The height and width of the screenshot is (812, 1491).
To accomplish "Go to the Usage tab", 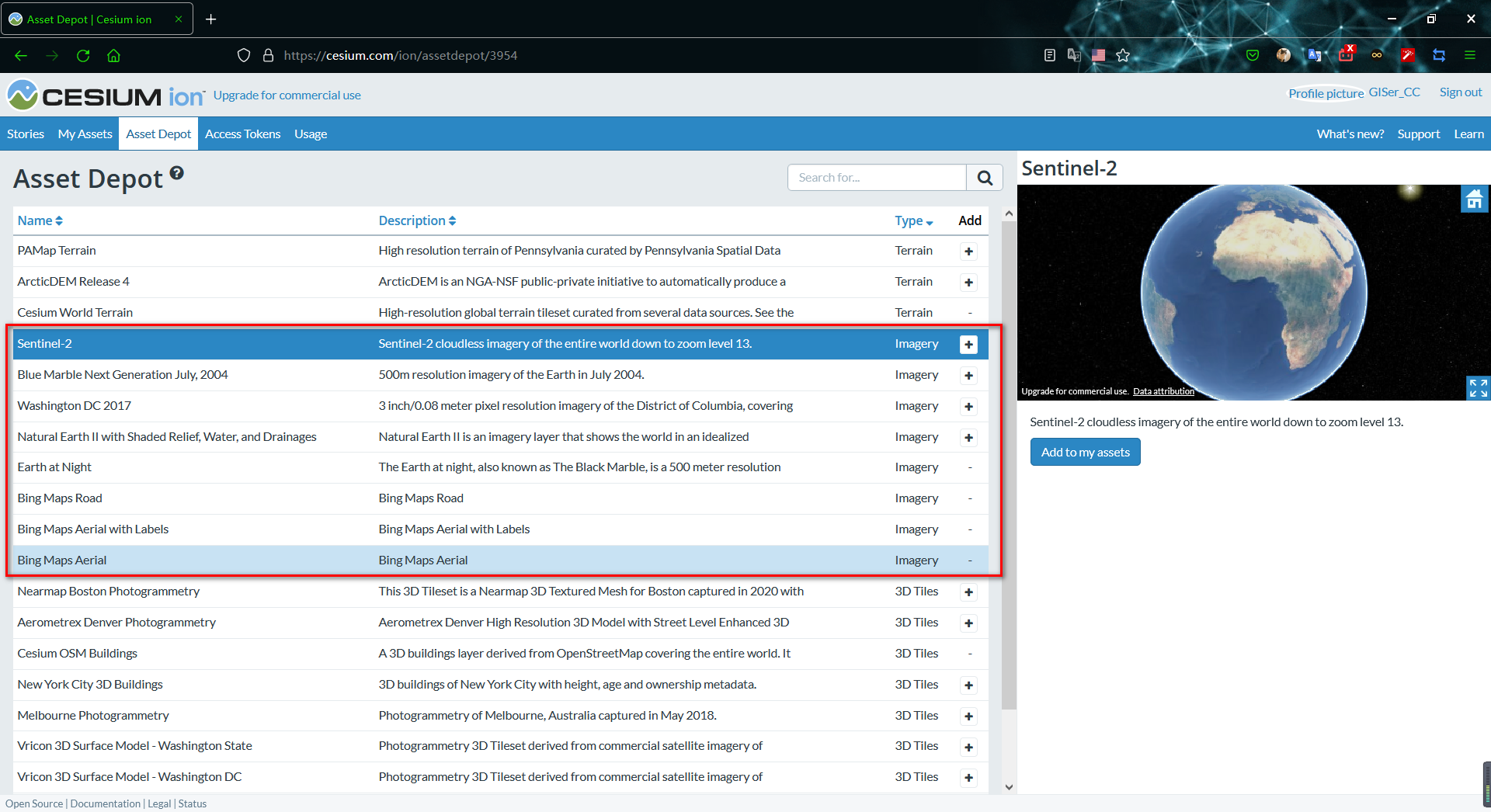I will point(311,134).
